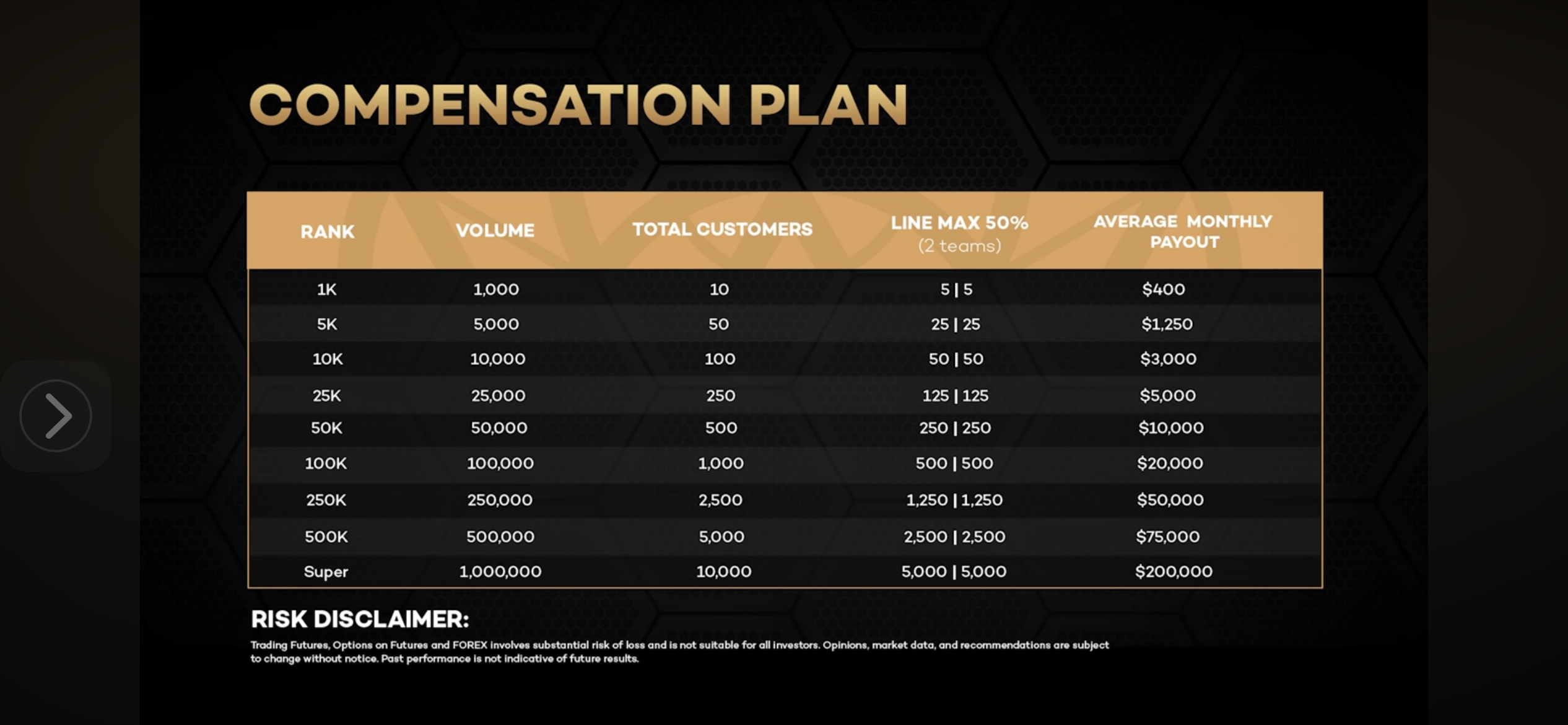1568x725 pixels.
Task: Click the $10,000 payout value
Action: [1170, 427]
